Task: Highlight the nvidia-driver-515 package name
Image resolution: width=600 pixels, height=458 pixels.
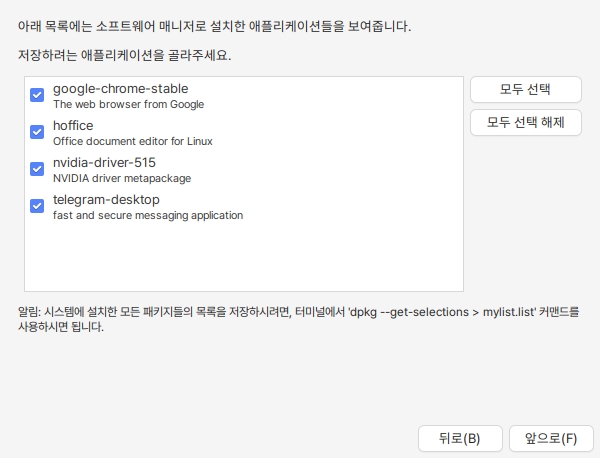Action: click(x=104, y=162)
